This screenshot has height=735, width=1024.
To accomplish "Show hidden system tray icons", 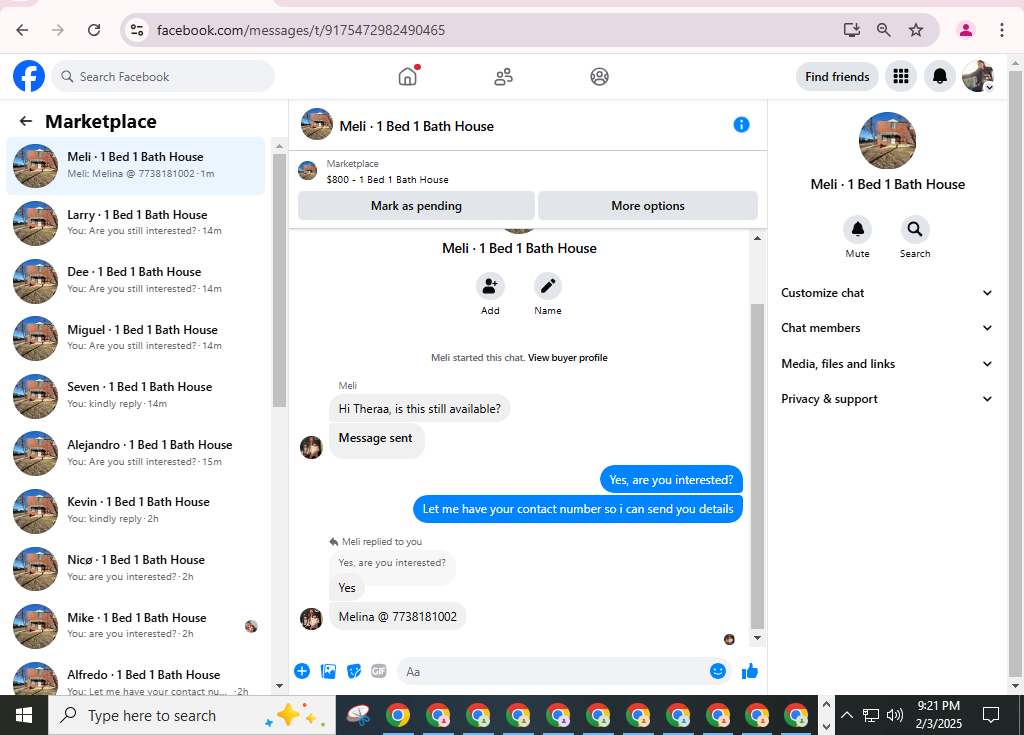I will (846, 715).
